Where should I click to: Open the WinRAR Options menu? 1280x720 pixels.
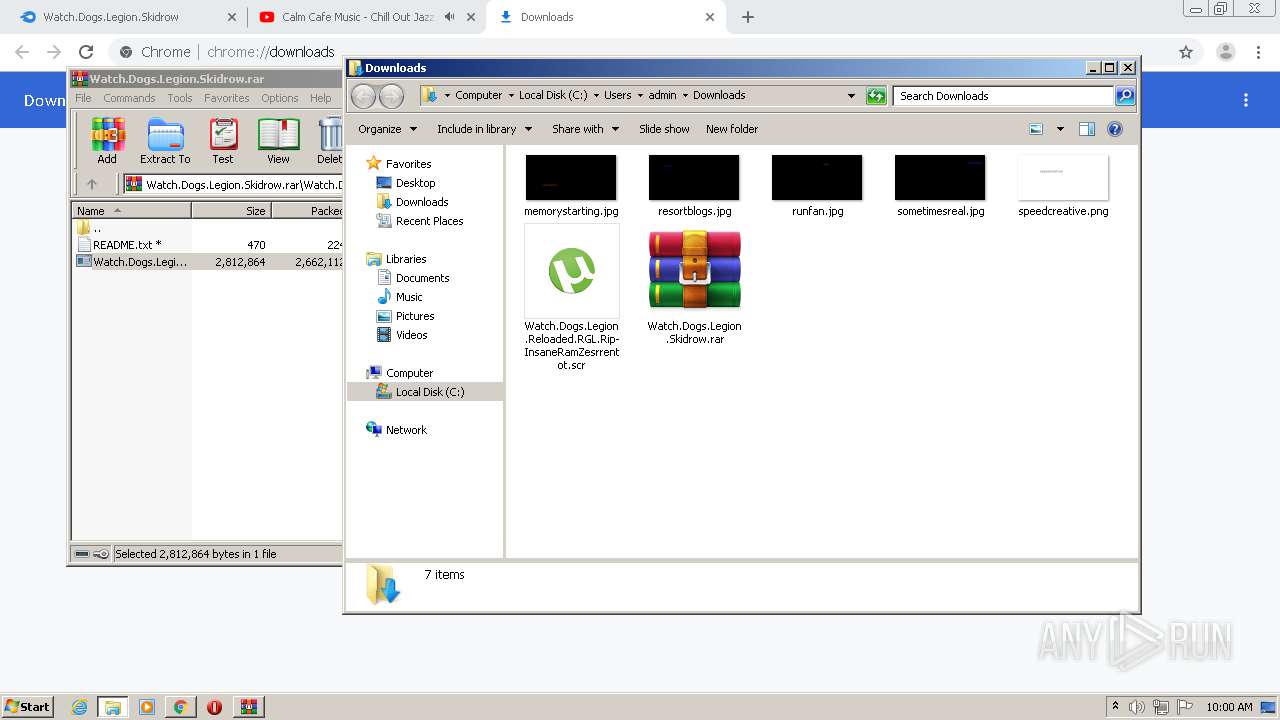[280, 98]
